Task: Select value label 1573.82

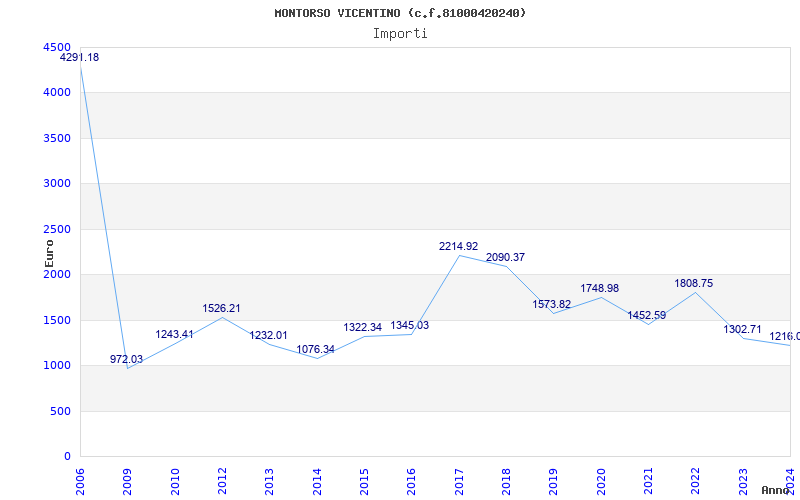Action: coord(552,305)
